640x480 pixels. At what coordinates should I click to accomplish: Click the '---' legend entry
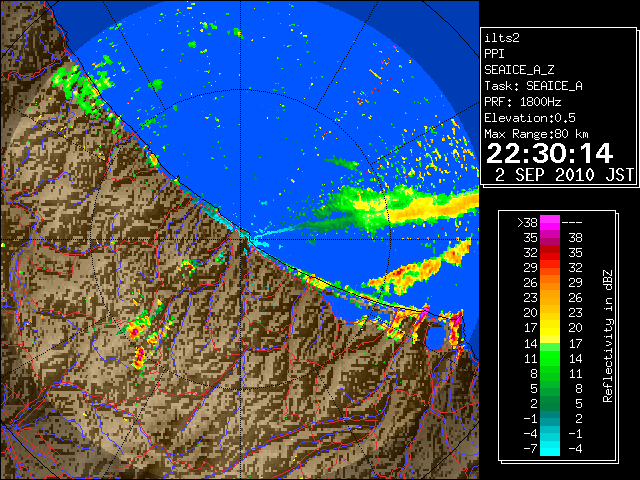tap(572, 223)
